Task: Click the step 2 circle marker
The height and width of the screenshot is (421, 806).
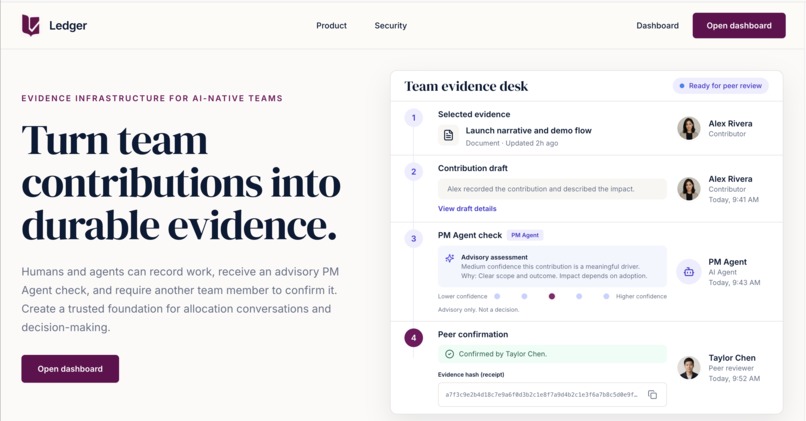Action: [414, 172]
